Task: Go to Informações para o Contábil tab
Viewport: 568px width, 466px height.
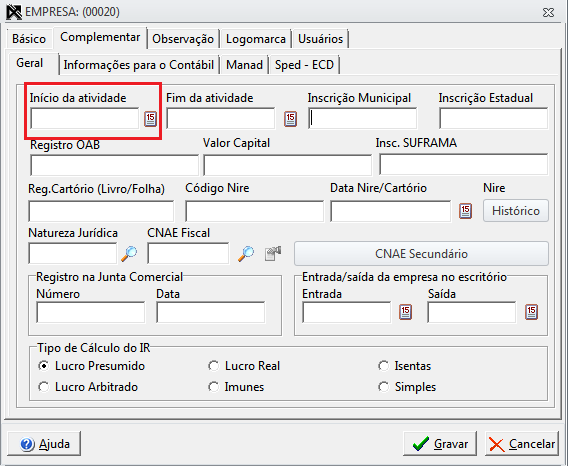Action: pos(139,65)
